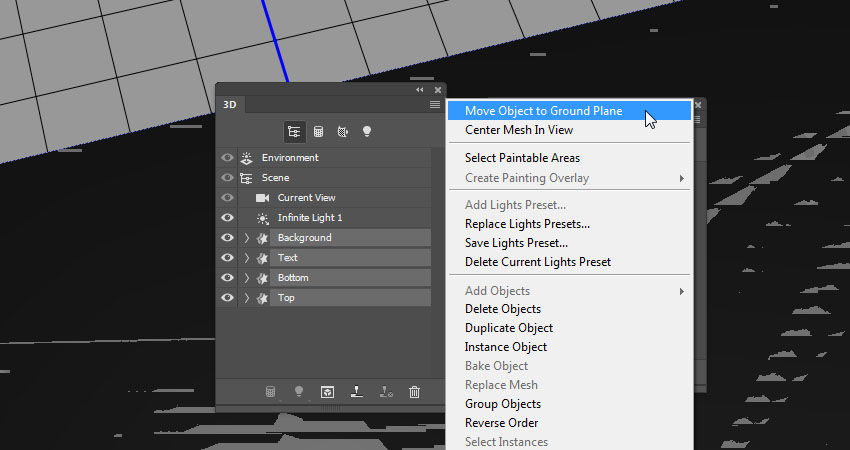
Task: Select the Text mesh label
Action: pos(288,258)
